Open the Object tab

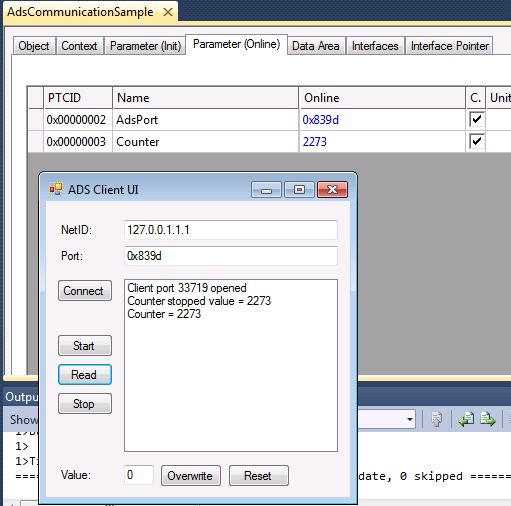pos(34,46)
